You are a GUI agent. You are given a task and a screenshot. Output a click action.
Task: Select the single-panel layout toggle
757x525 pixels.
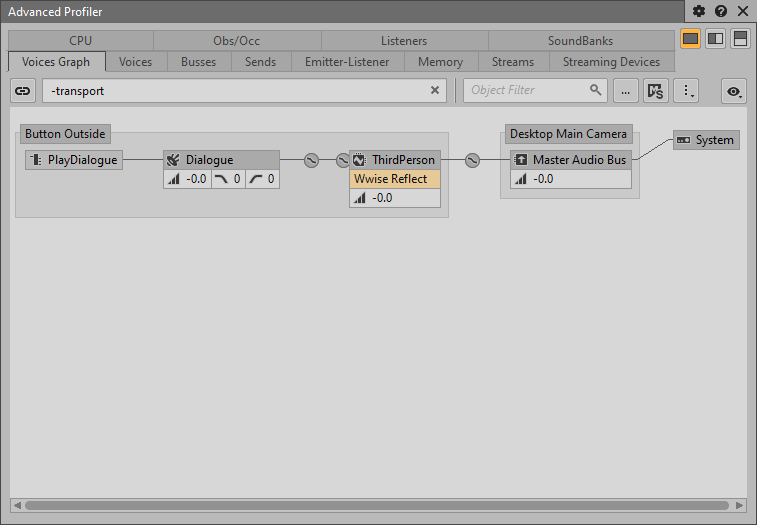690,39
